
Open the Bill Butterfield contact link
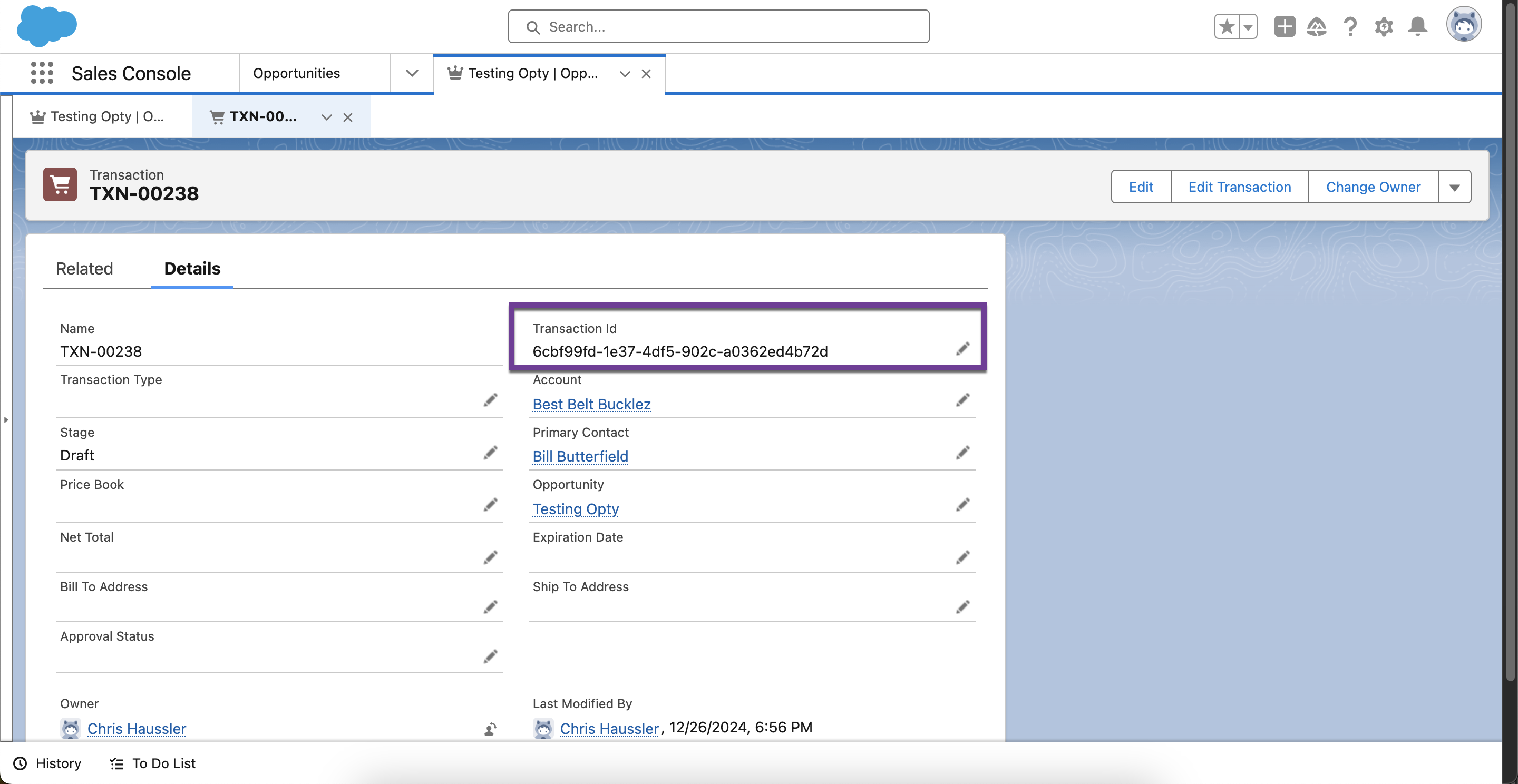pos(580,456)
